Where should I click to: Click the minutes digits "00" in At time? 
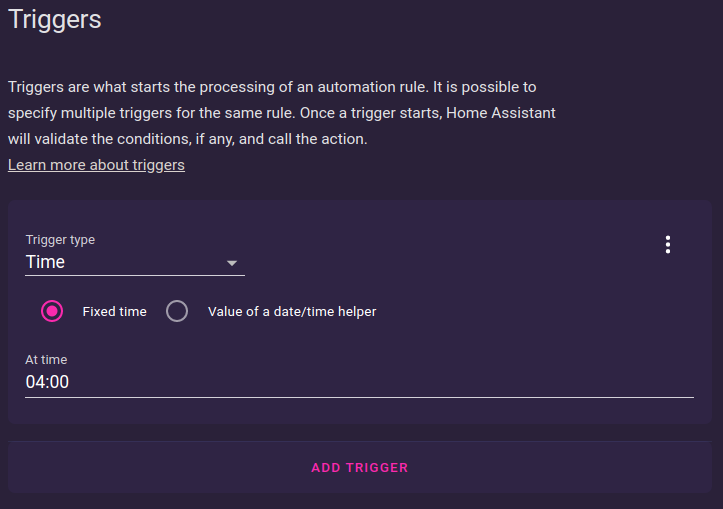pos(59,382)
